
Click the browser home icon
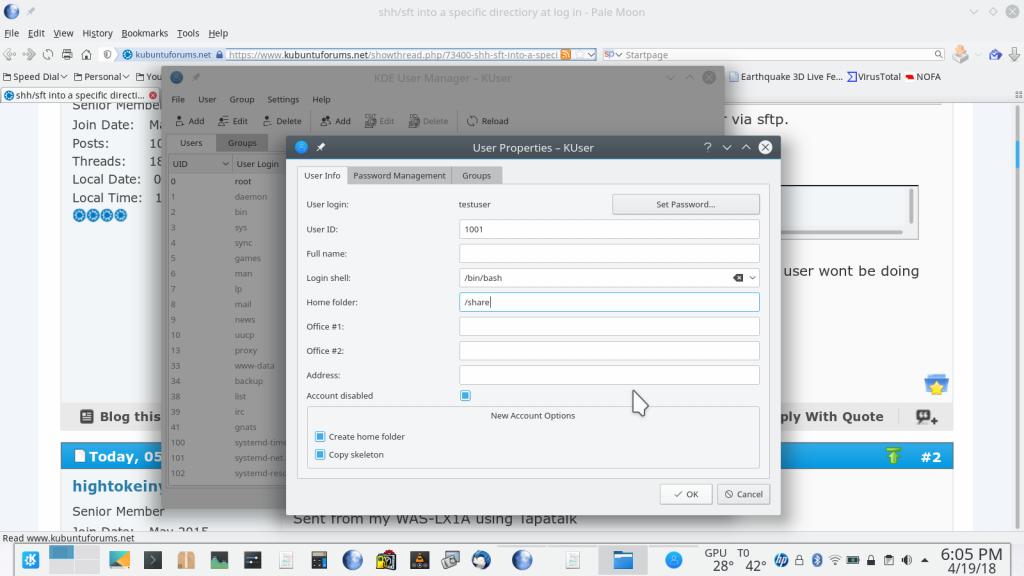pos(86,55)
